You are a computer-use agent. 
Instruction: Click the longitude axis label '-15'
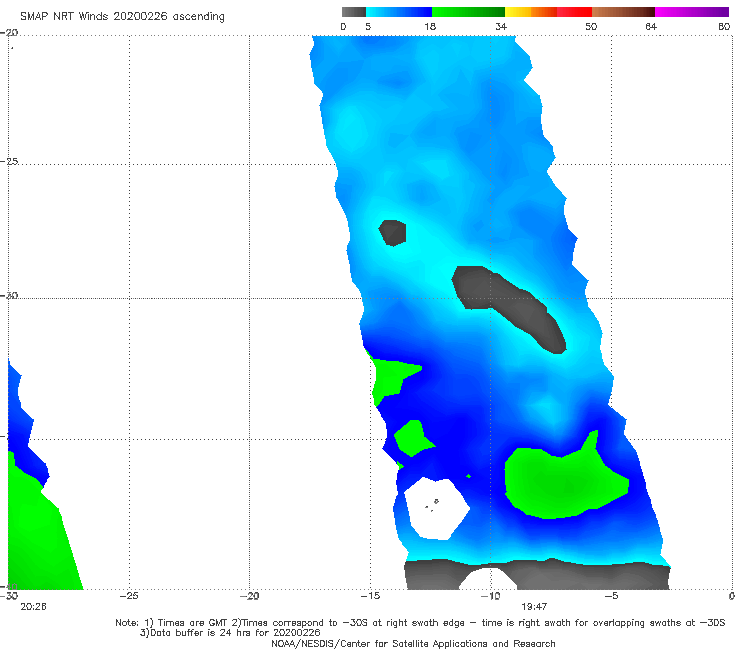pos(370,596)
